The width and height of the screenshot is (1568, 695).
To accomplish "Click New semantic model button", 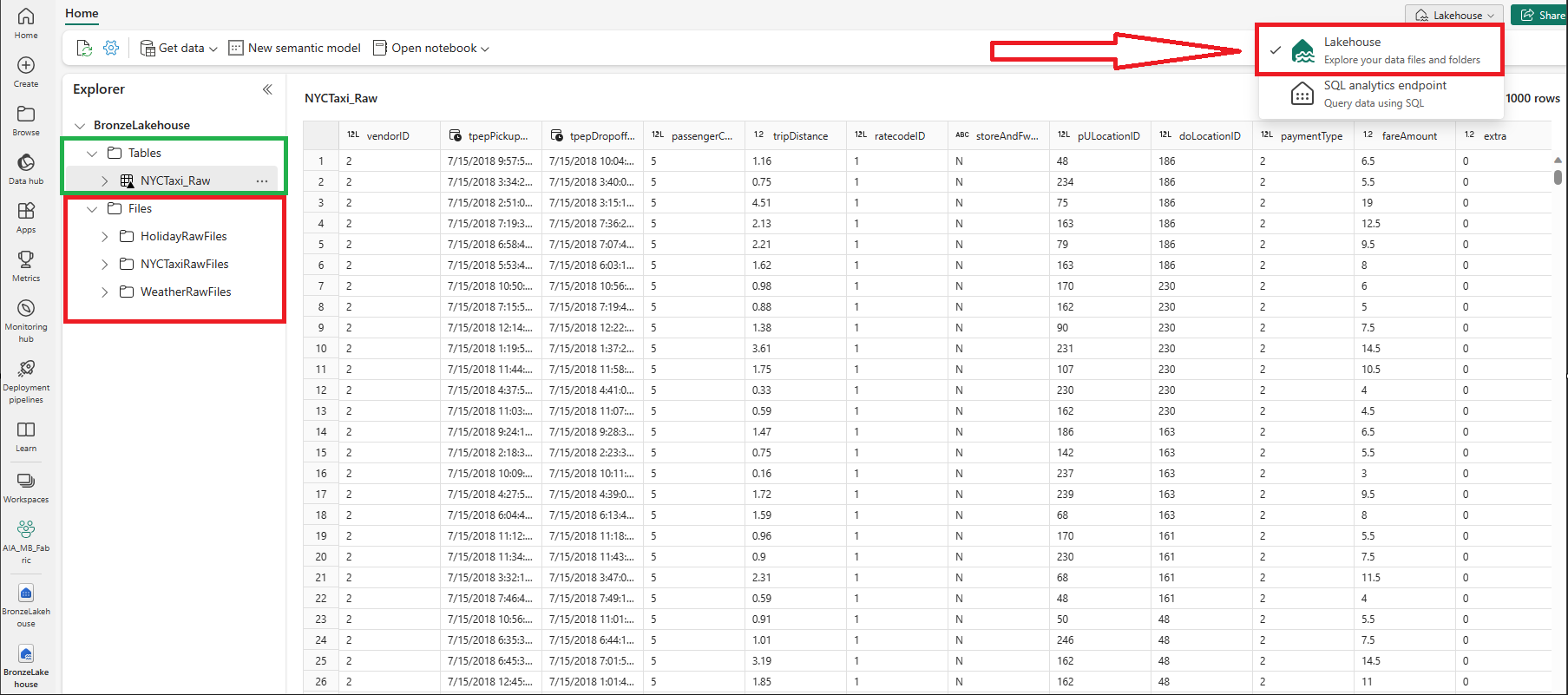I will [x=295, y=49].
